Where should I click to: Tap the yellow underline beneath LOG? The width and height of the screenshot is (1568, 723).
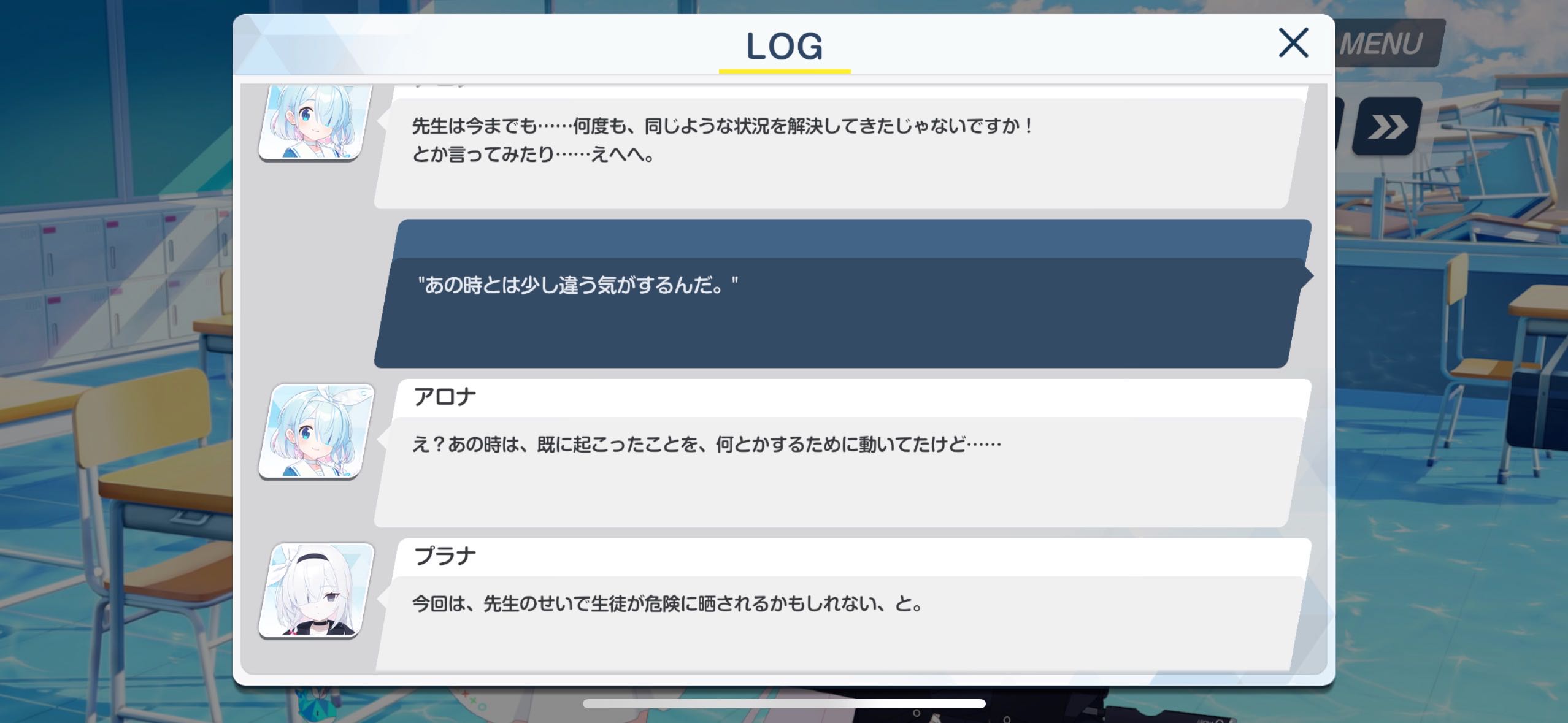point(785,72)
